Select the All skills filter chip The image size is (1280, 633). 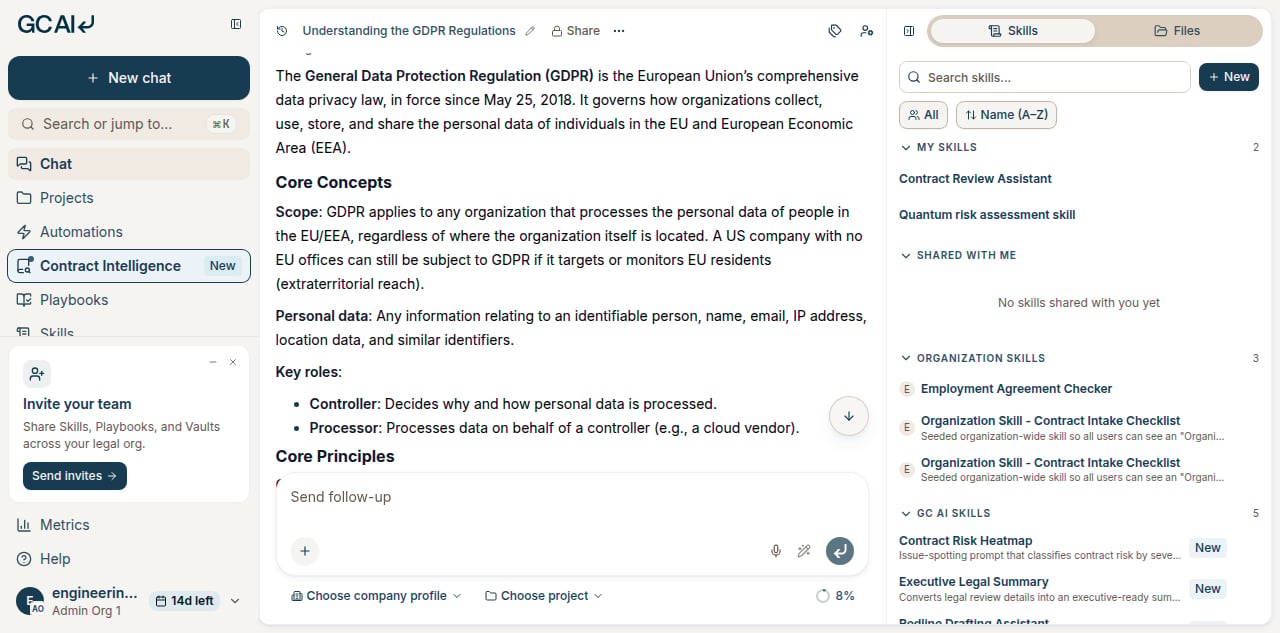tap(923, 115)
